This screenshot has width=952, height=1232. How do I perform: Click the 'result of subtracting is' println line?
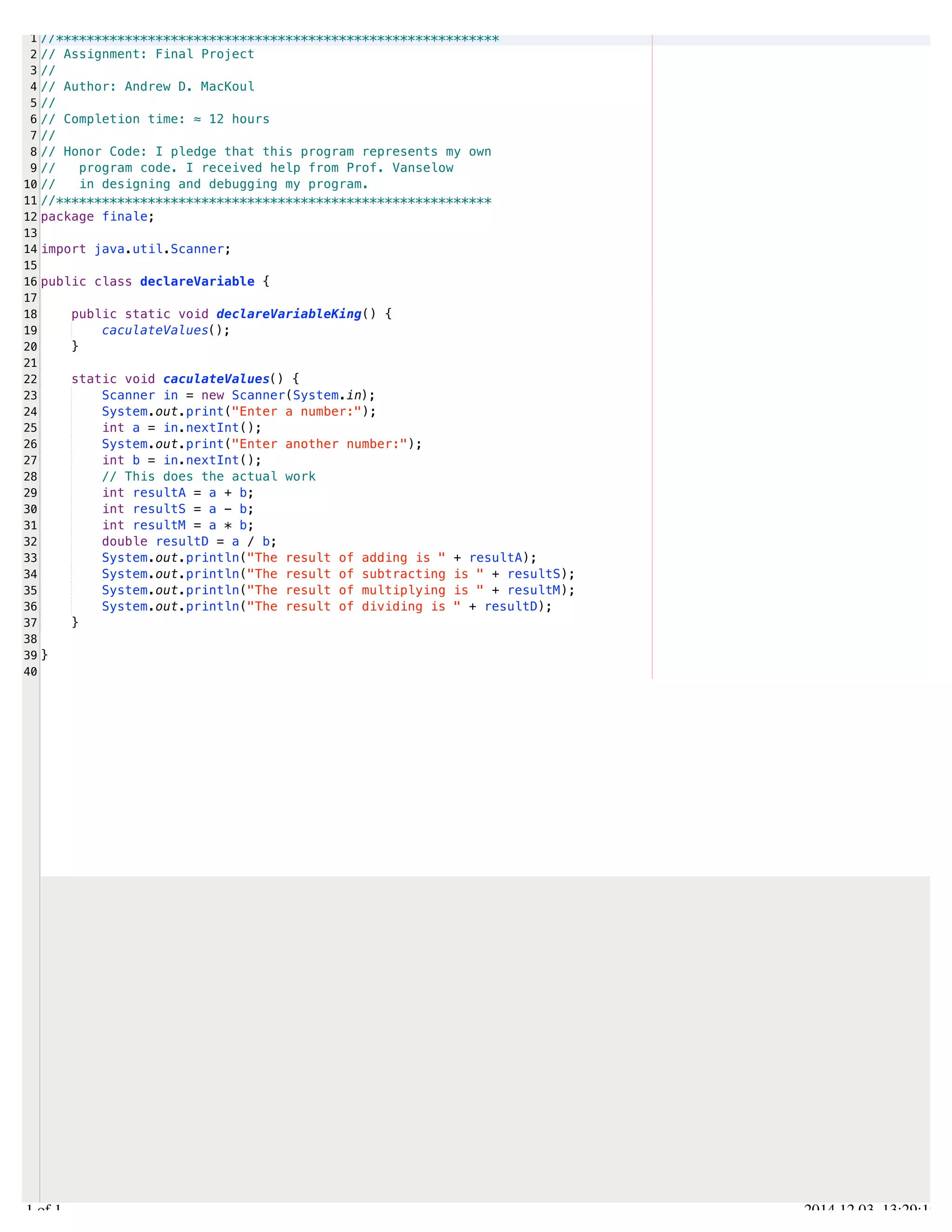(x=338, y=574)
